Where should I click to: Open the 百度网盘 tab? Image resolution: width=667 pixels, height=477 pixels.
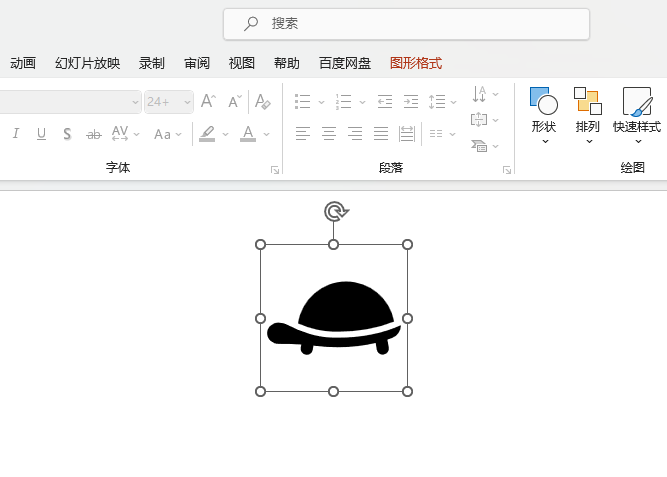click(x=345, y=63)
